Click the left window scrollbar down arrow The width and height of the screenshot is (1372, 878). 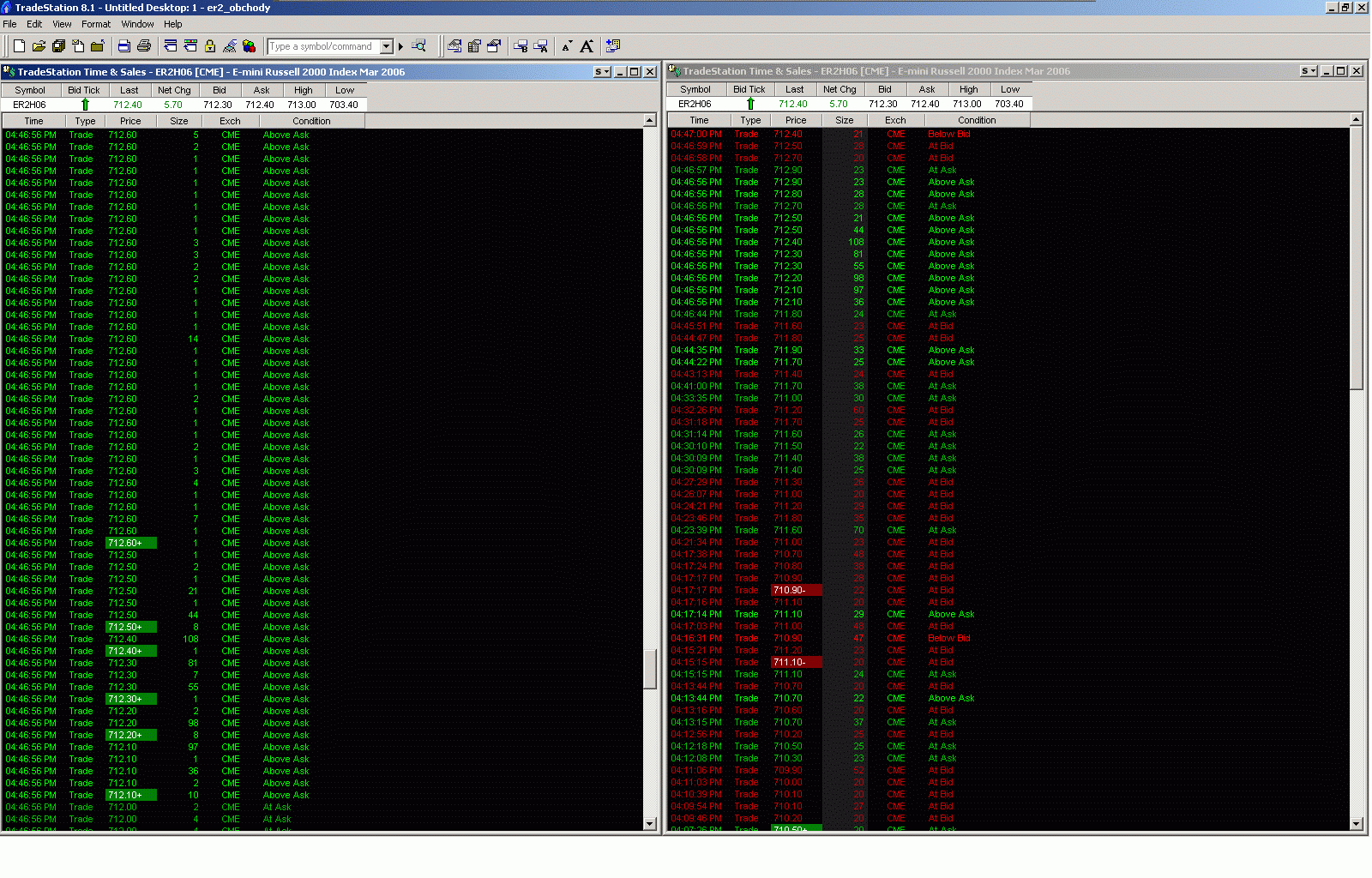(x=650, y=823)
